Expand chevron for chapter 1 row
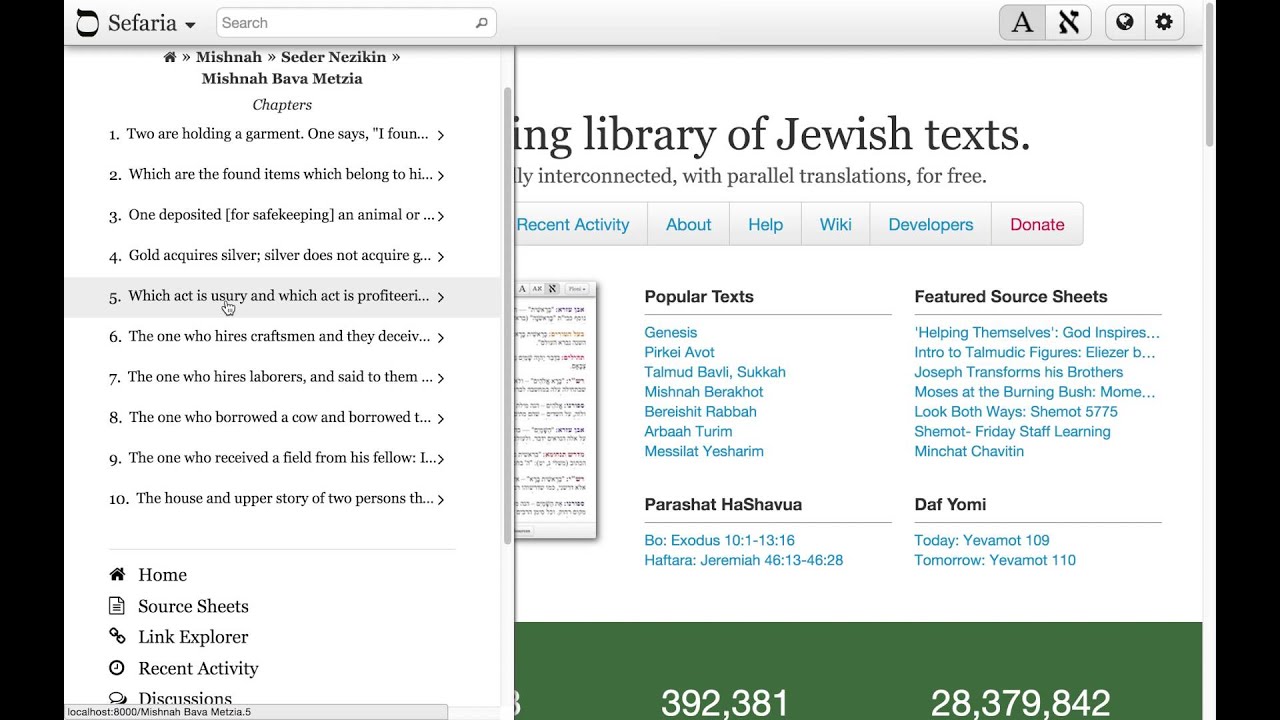 tap(440, 134)
